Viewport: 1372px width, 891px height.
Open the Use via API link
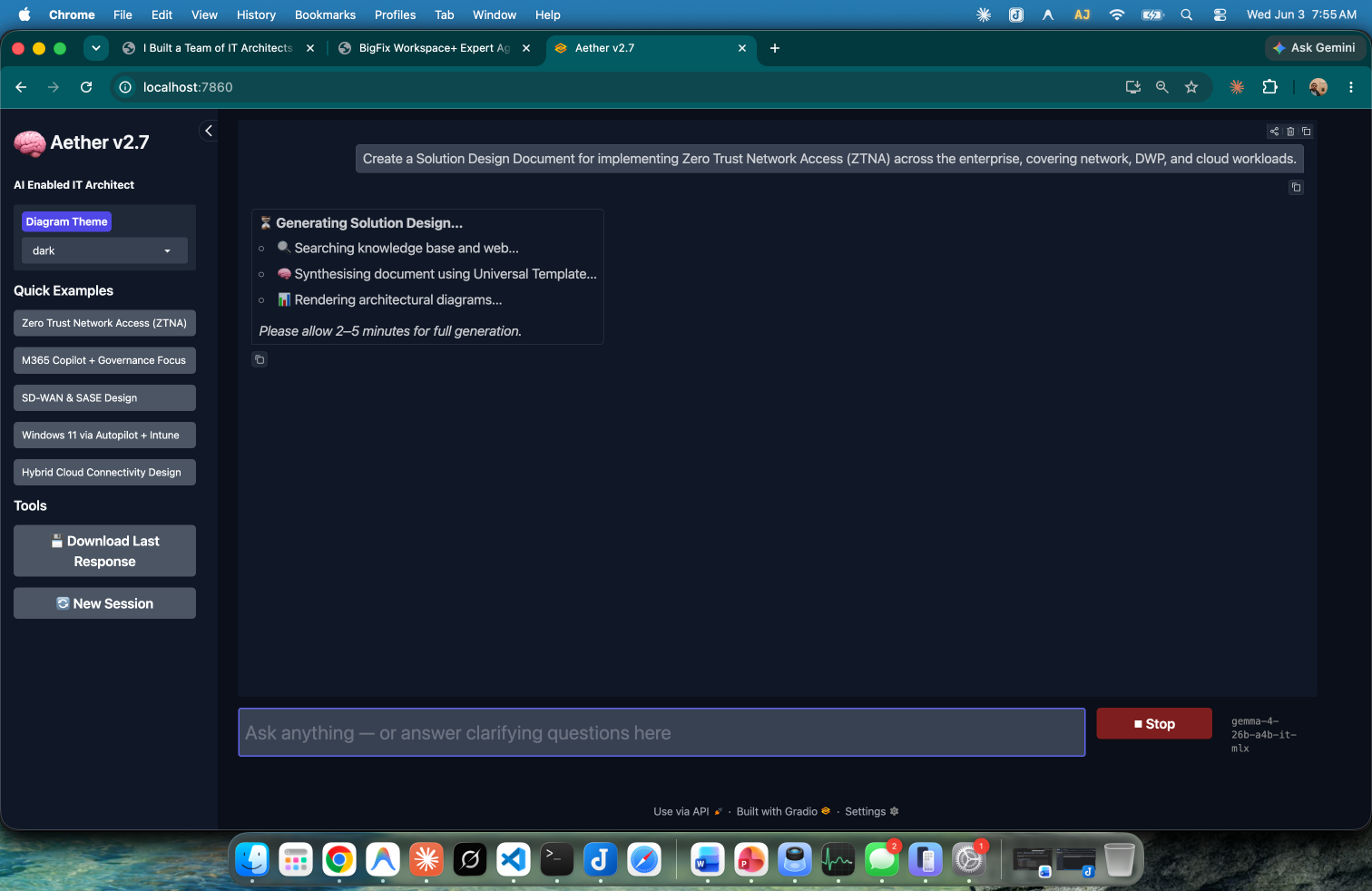688,811
